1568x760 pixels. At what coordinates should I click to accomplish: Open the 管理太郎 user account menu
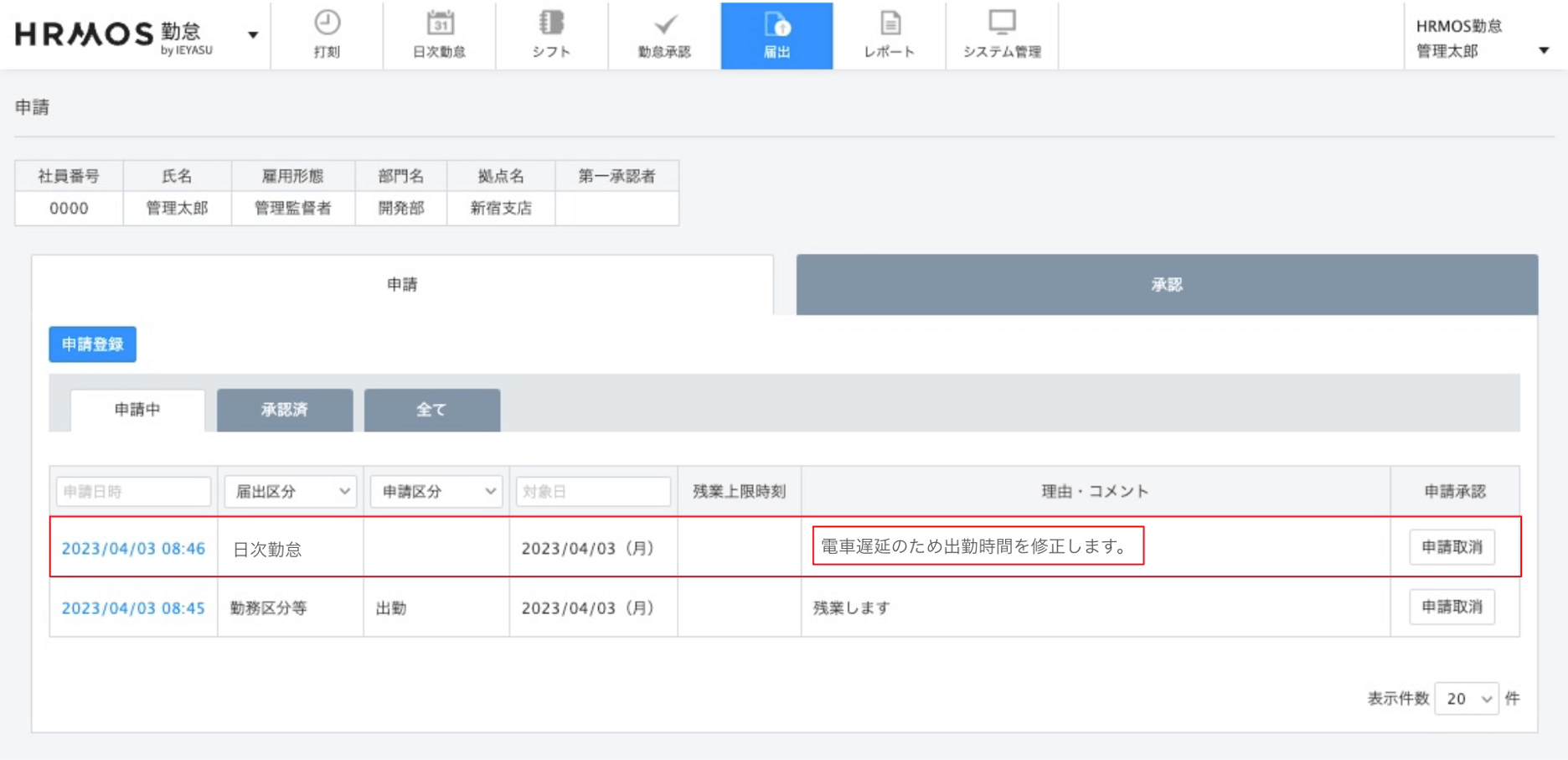(x=1480, y=39)
